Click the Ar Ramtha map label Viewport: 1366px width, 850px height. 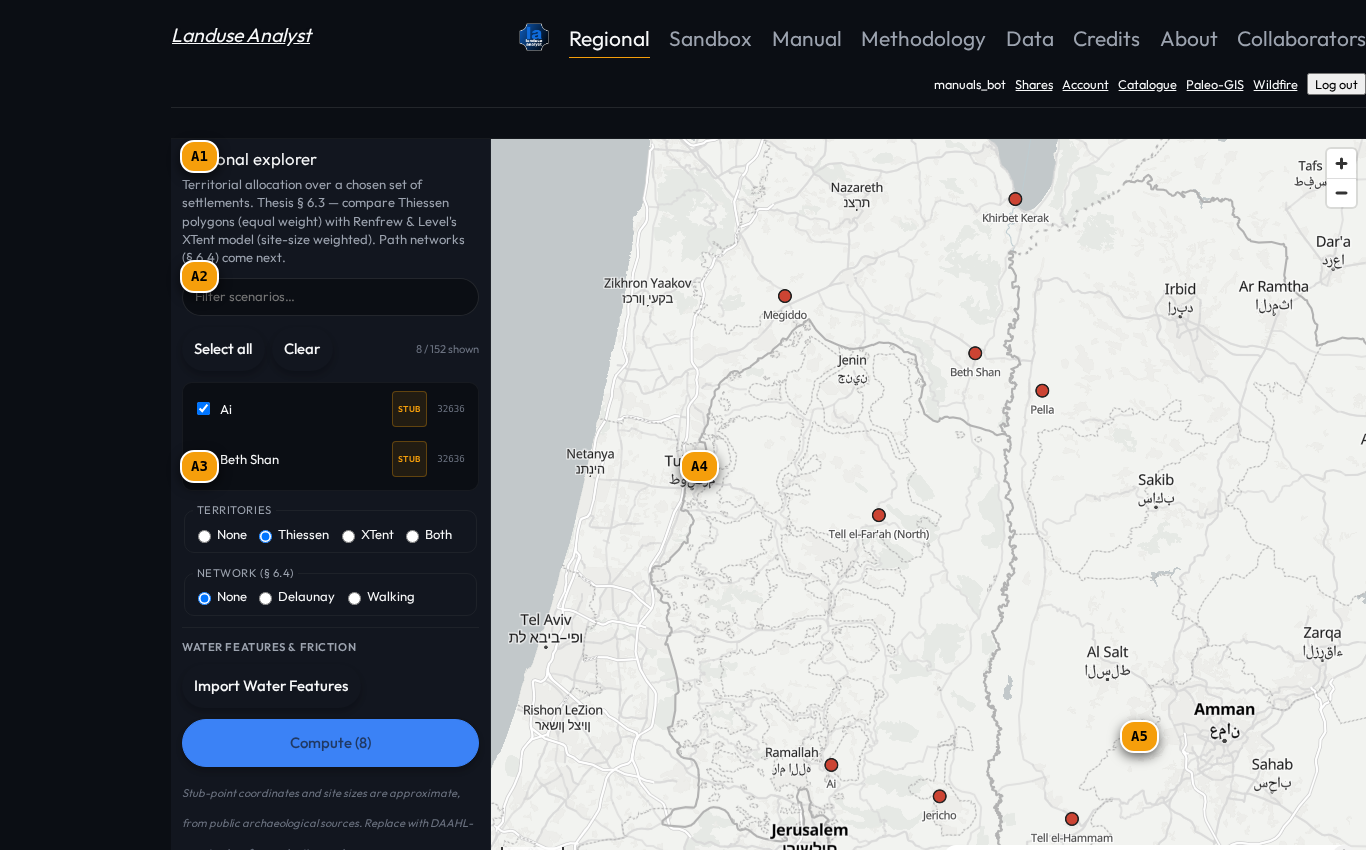pyautogui.click(x=1274, y=286)
